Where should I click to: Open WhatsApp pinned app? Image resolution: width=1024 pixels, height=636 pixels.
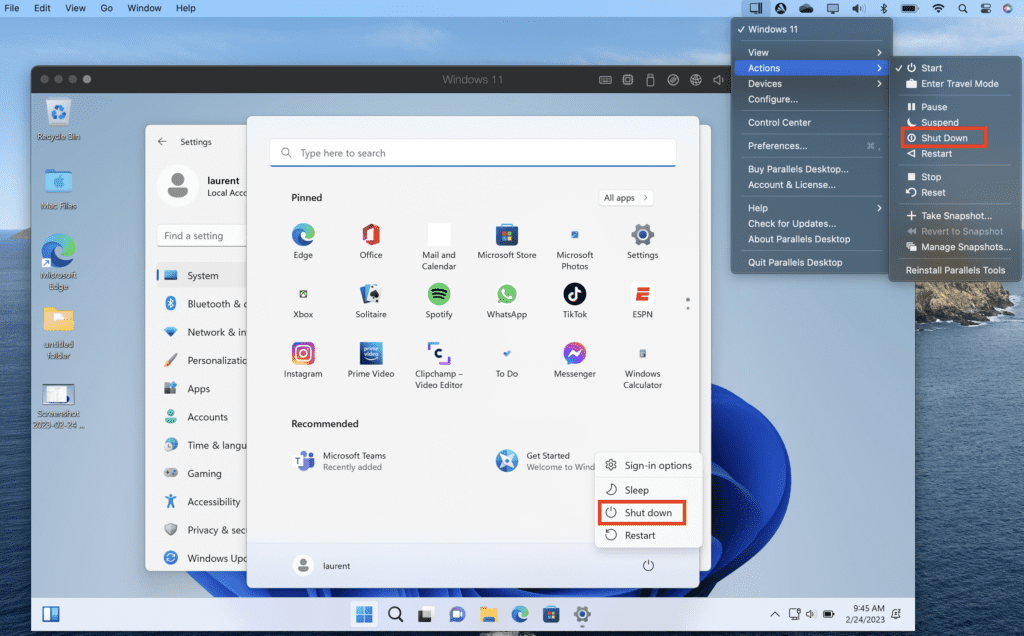507,300
